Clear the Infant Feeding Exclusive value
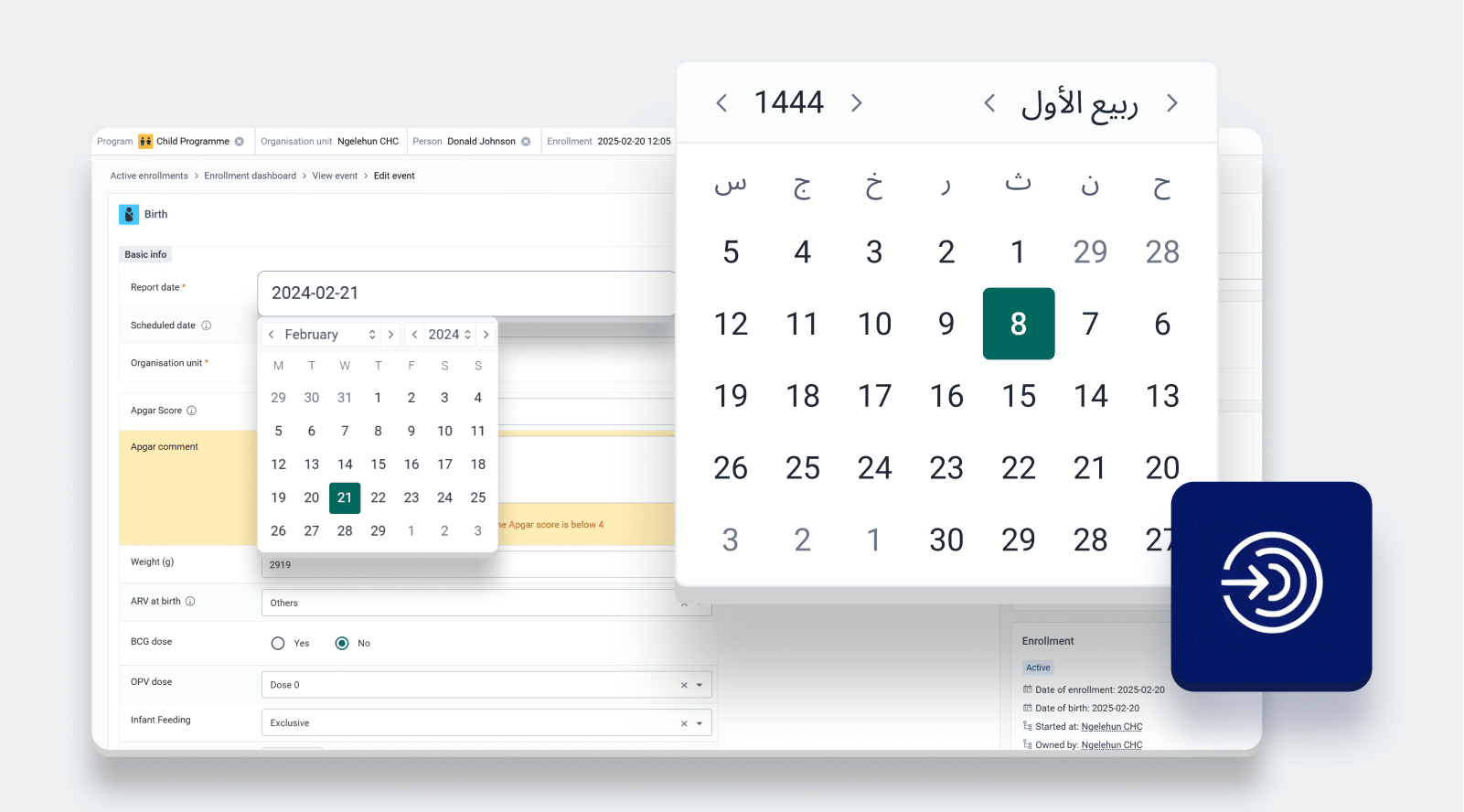 pos(684,723)
